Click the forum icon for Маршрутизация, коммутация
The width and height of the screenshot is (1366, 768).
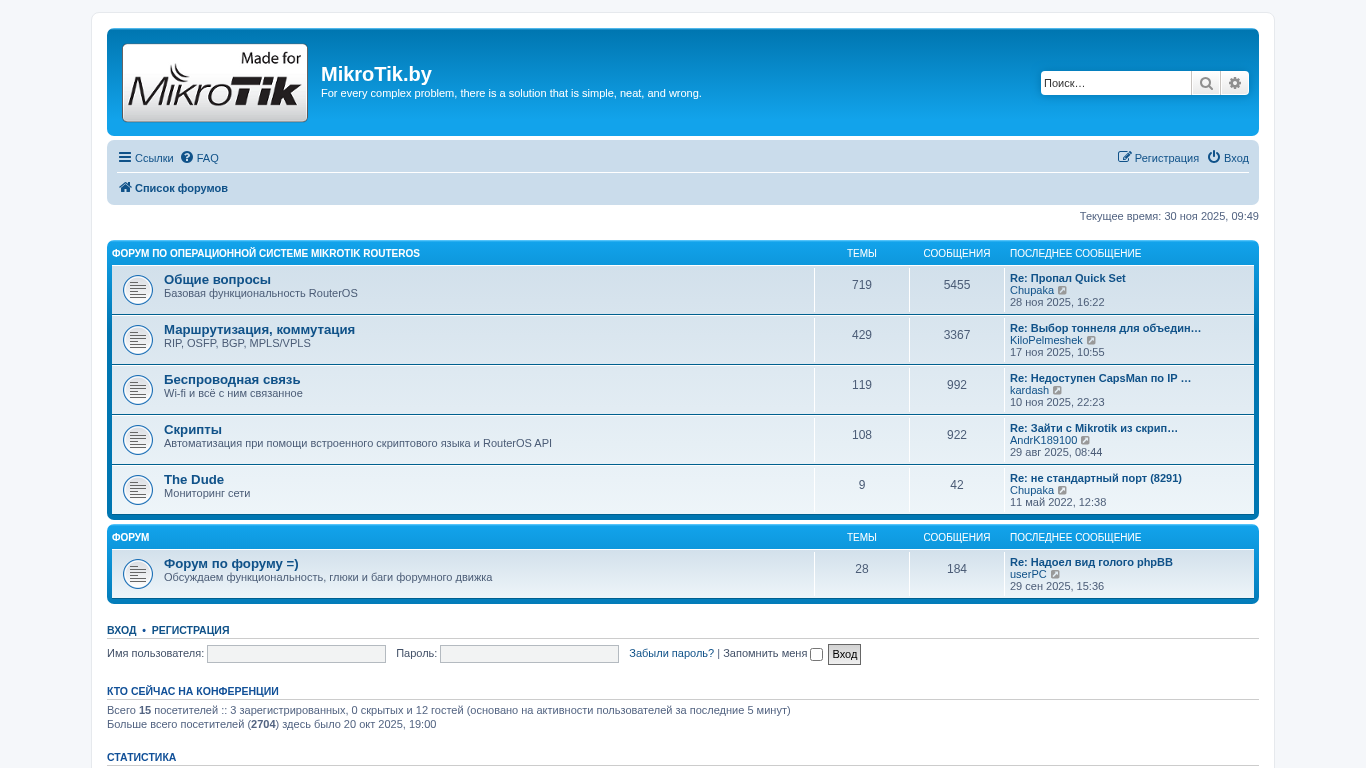click(138, 340)
